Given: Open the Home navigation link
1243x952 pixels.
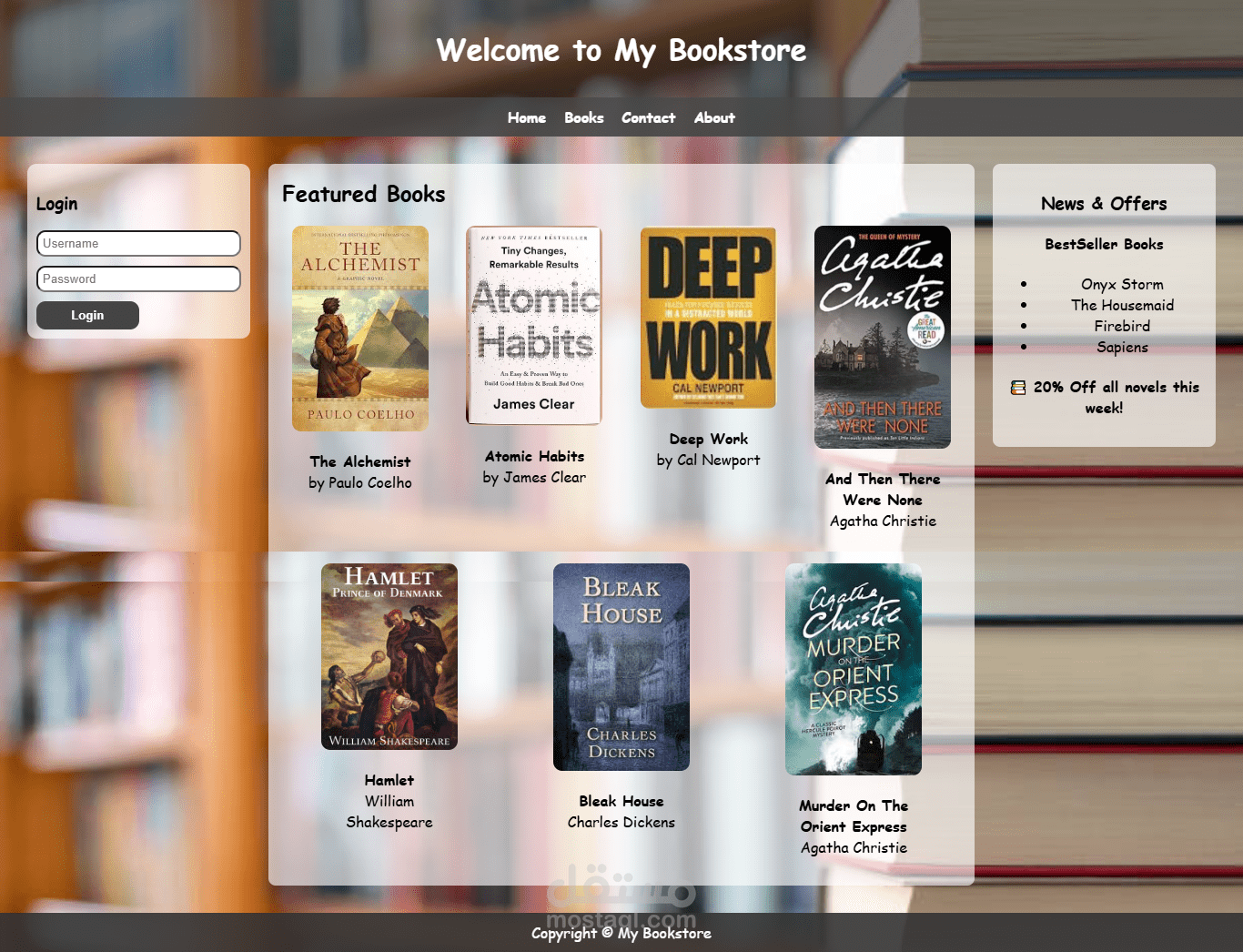Looking at the screenshot, I should [527, 117].
